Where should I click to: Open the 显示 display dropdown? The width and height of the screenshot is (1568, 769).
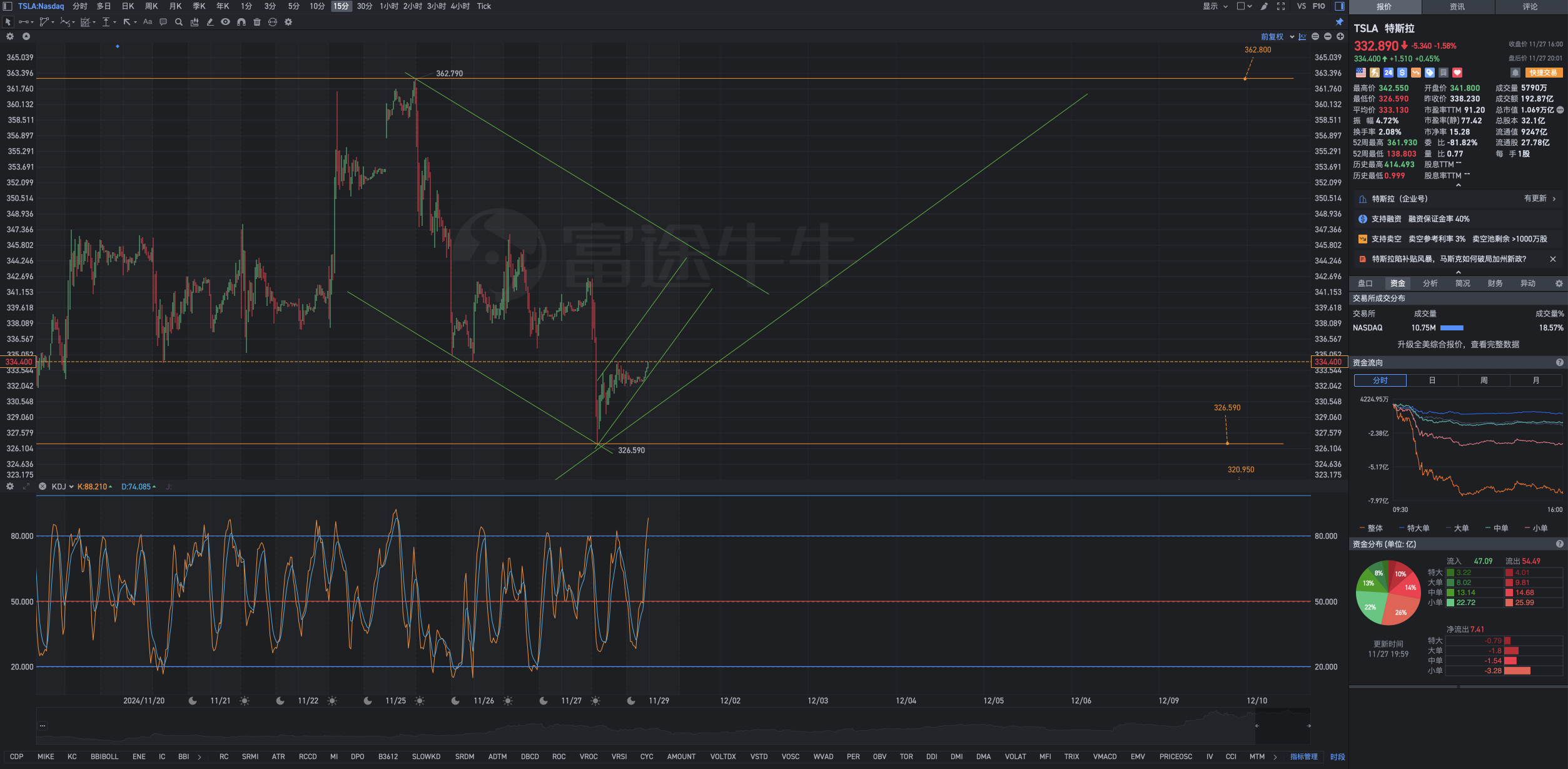[x=1215, y=6]
